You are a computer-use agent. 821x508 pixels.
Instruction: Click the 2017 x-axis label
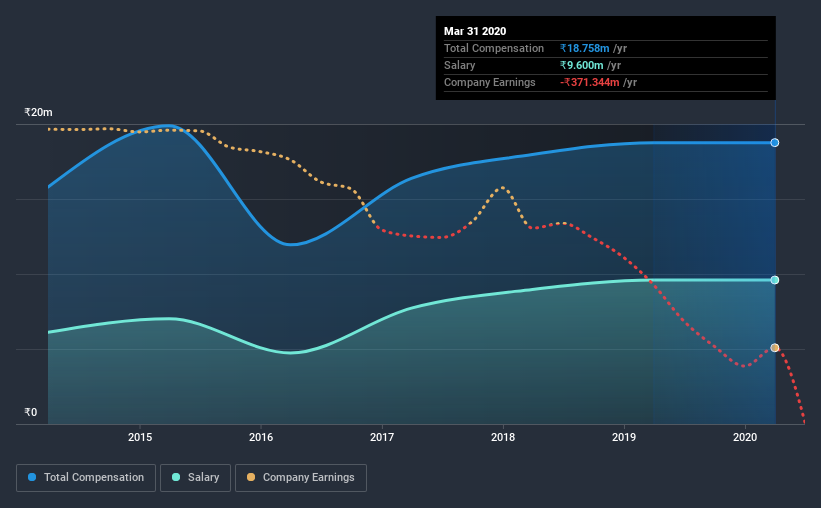[x=382, y=437]
